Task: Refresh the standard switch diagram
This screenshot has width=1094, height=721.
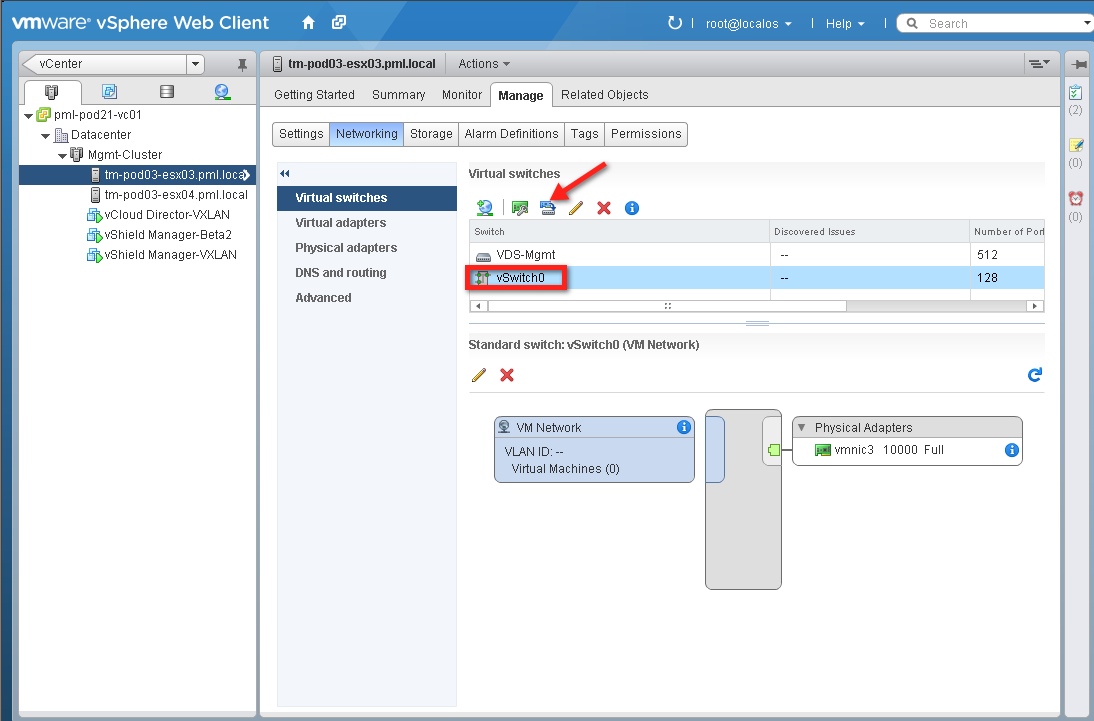Action: point(1035,375)
